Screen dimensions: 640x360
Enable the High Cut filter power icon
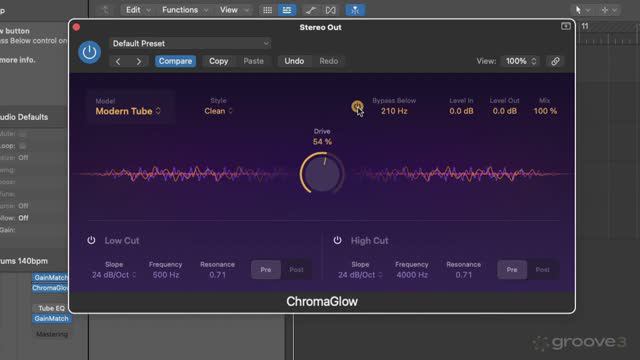[337, 240]
